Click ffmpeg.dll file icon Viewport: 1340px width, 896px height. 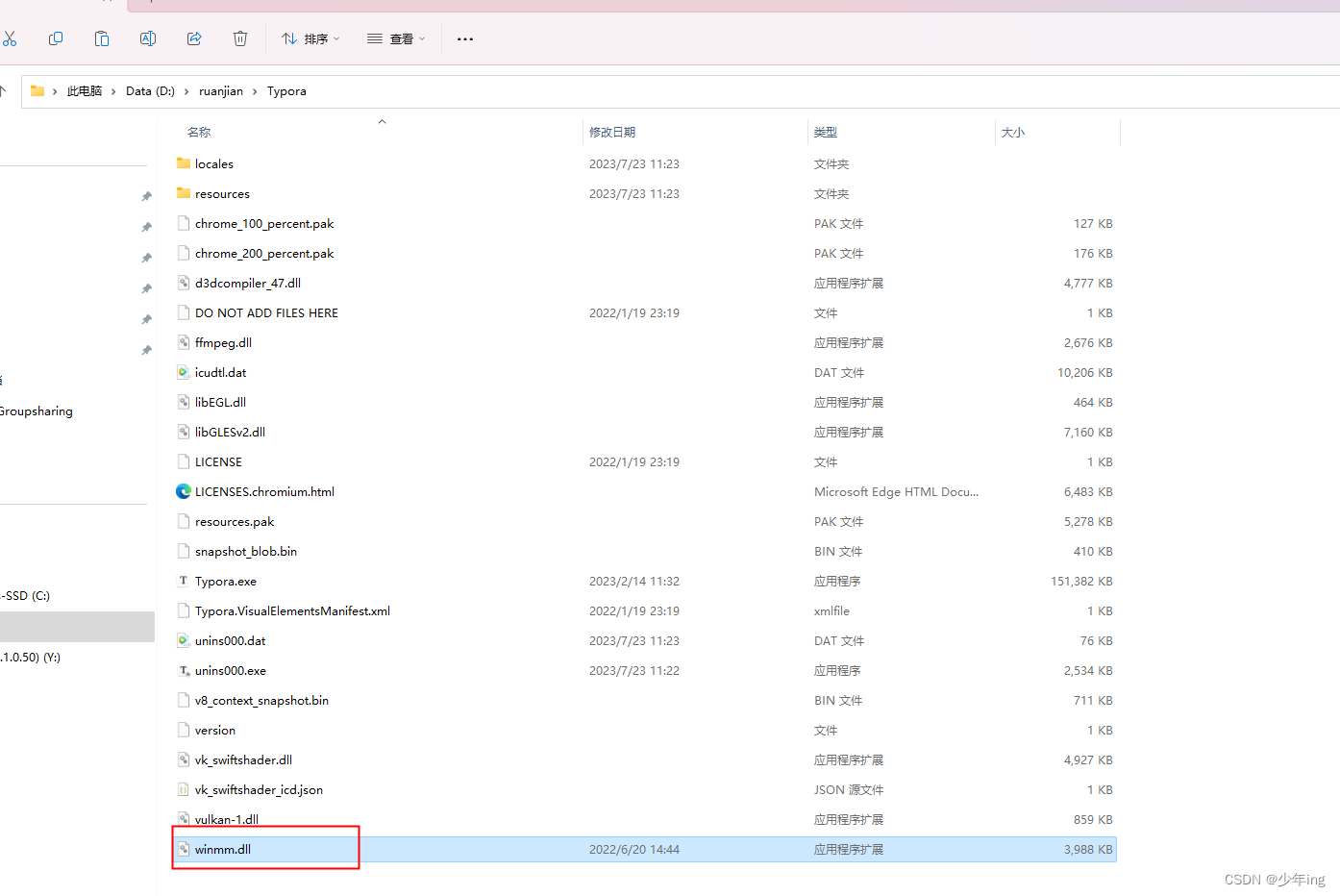184,342
